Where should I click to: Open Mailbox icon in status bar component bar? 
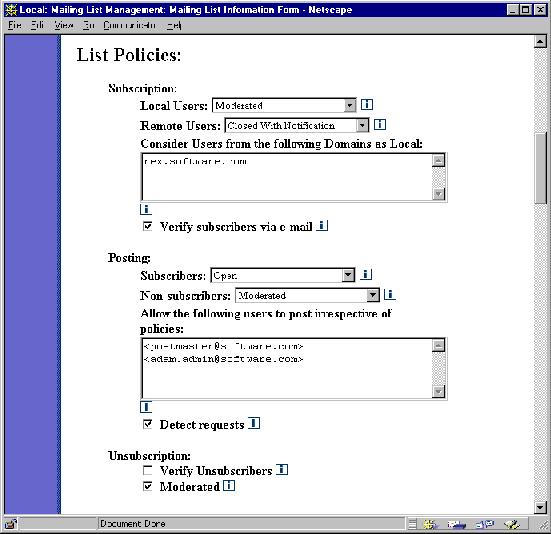[x=456, y=525]
